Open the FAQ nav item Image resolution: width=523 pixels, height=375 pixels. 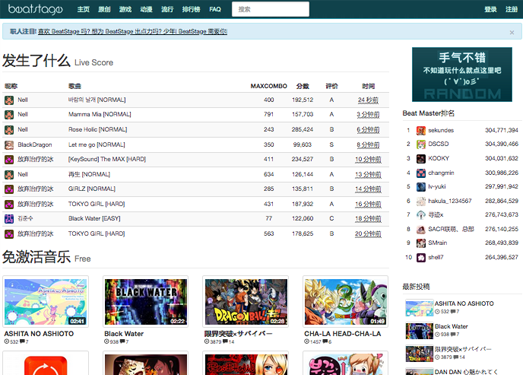[x=215, y=9]
